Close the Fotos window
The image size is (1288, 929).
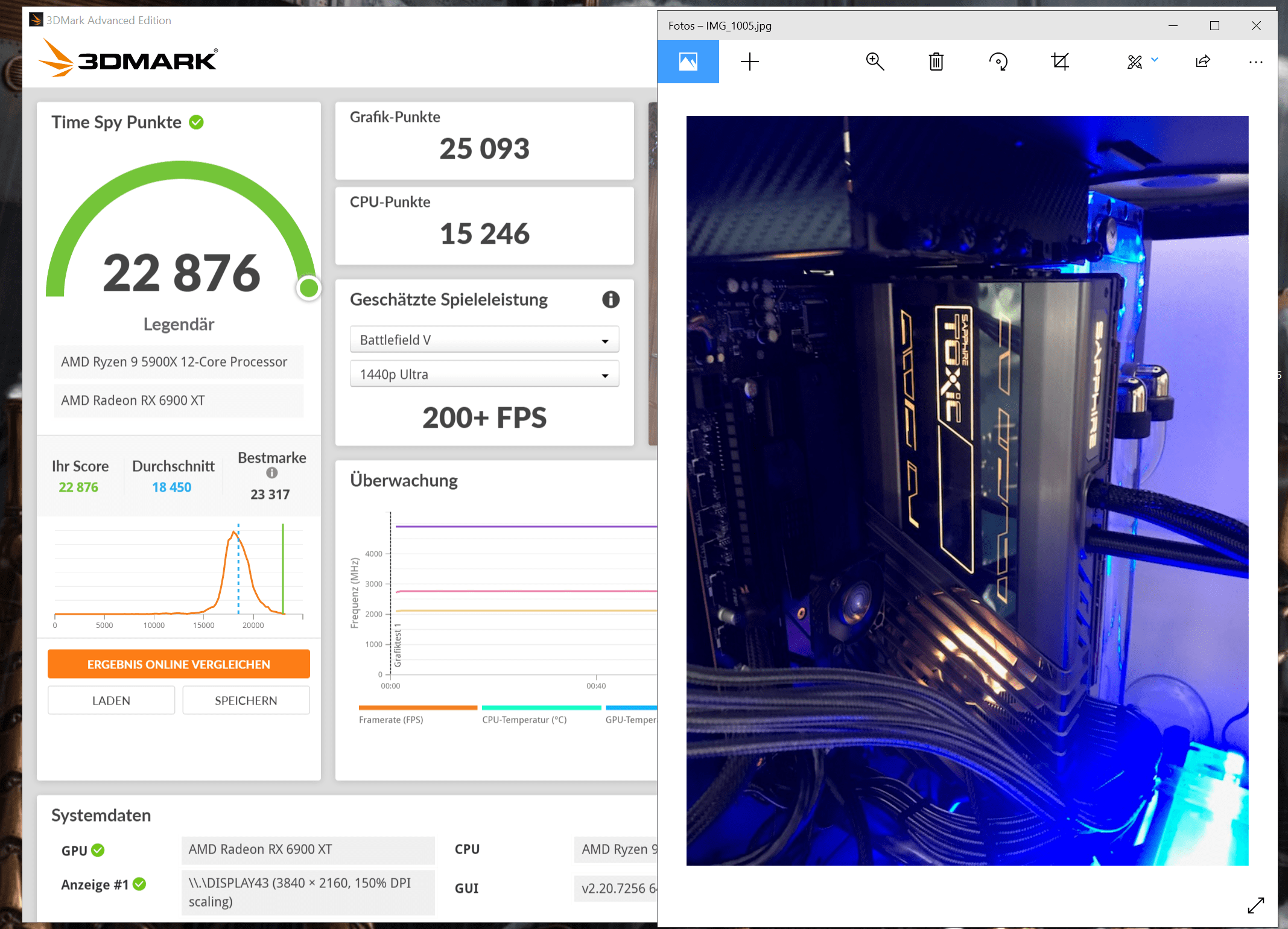tap(1256, 25)
